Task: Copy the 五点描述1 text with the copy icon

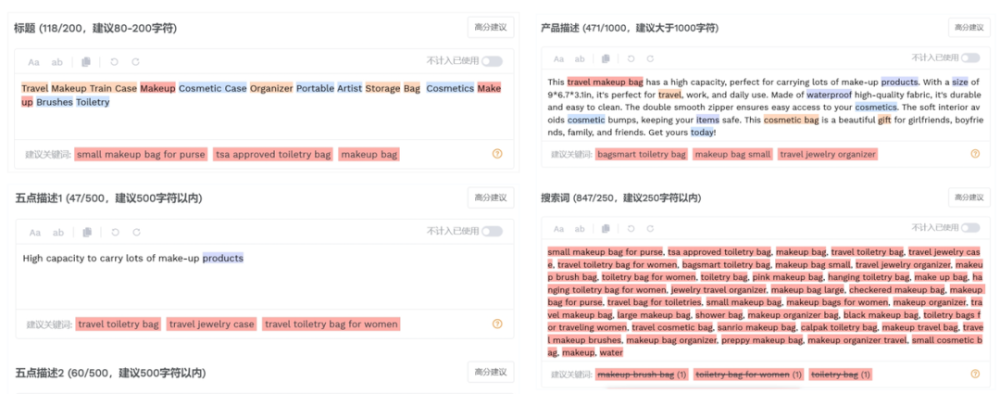Action: 87,232
